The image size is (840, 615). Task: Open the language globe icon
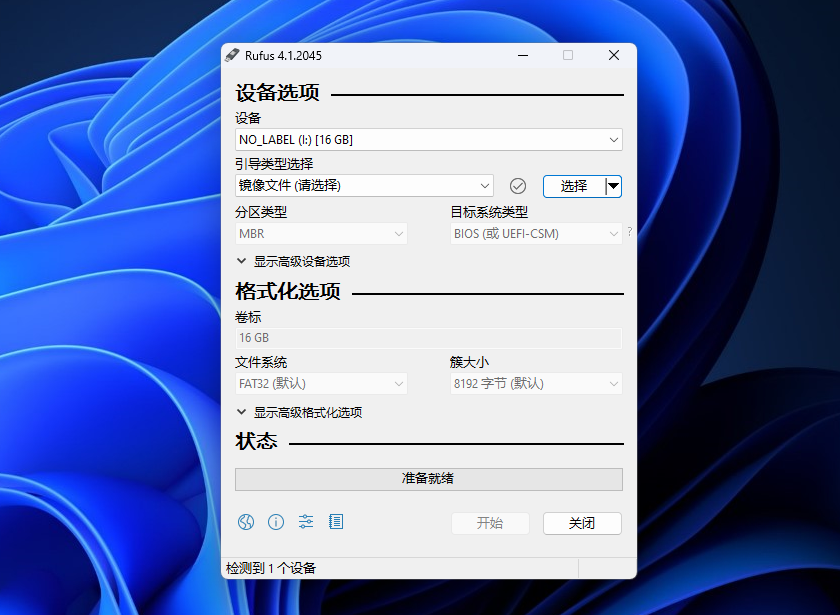tap(246, 522)
